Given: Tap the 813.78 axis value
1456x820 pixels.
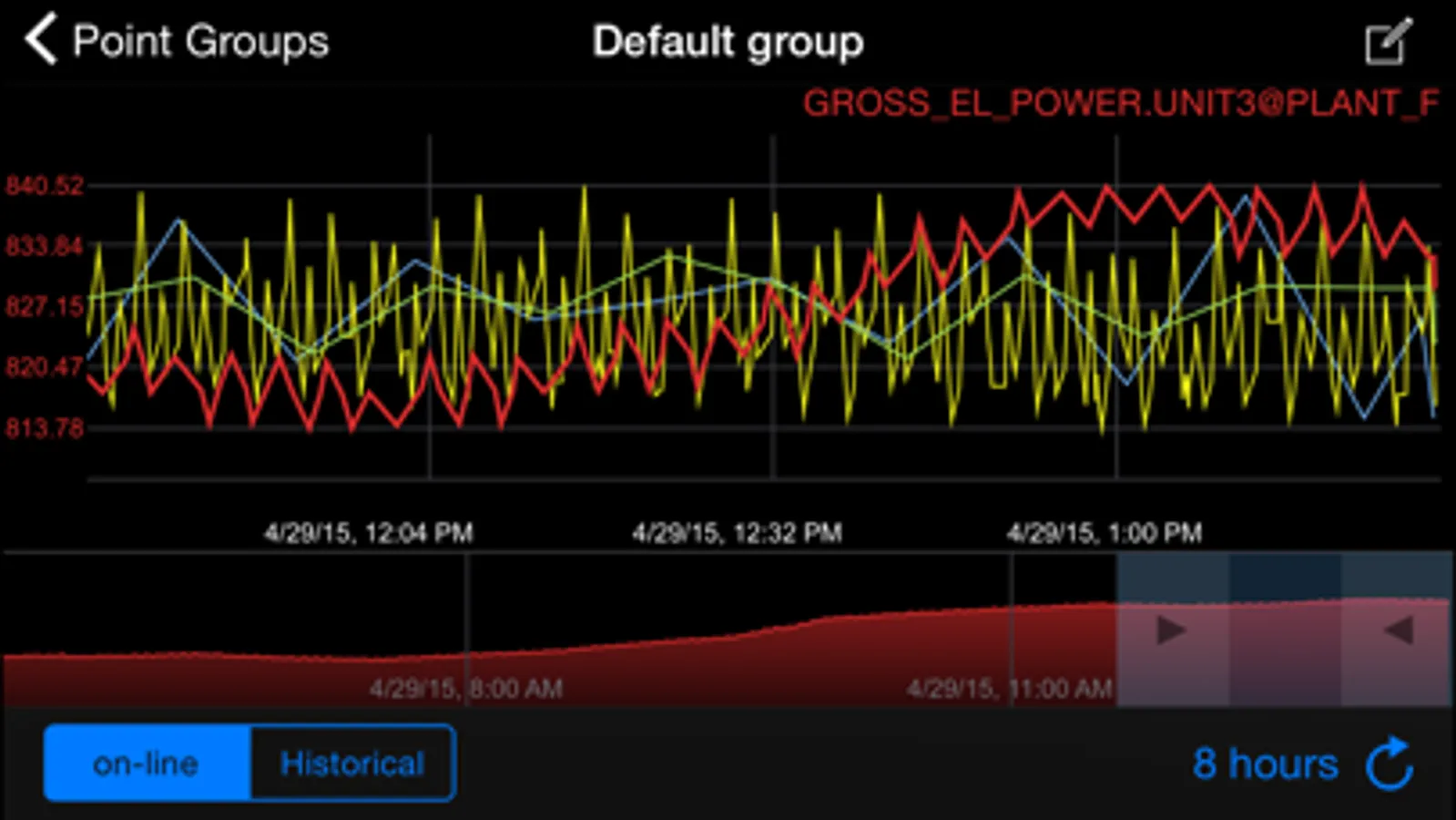Looking at the screenshot, I should [45, 427].
